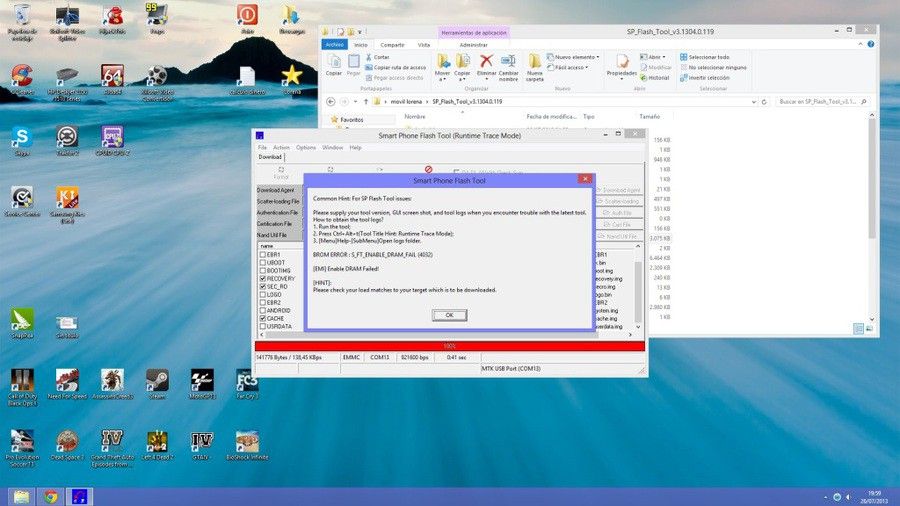Click Copiar ruta de acceso
Image resolution: width=900 pixels, height=506 pixels.
coord(395,68)
